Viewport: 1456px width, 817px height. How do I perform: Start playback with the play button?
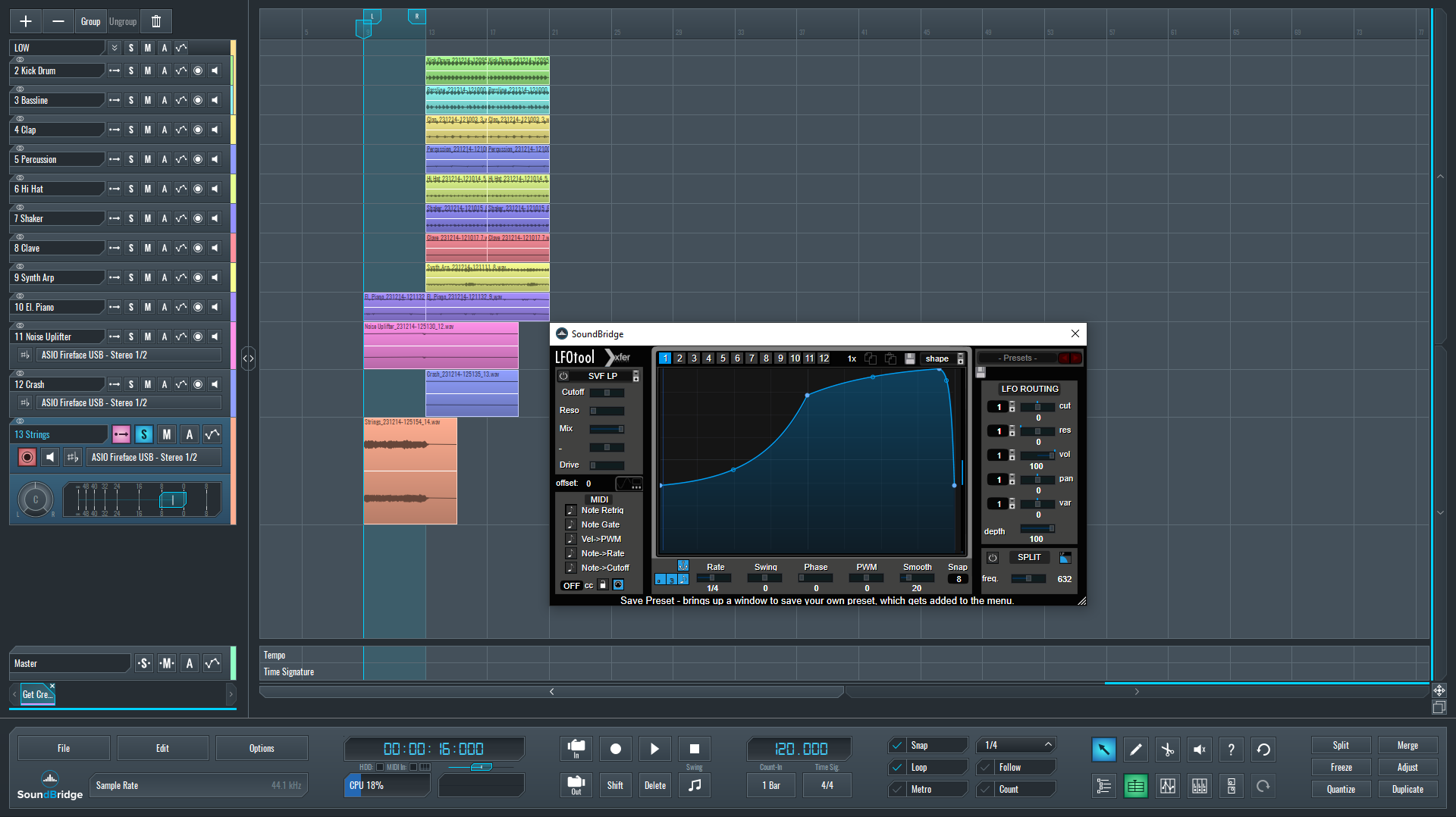(x=655, y=749)
